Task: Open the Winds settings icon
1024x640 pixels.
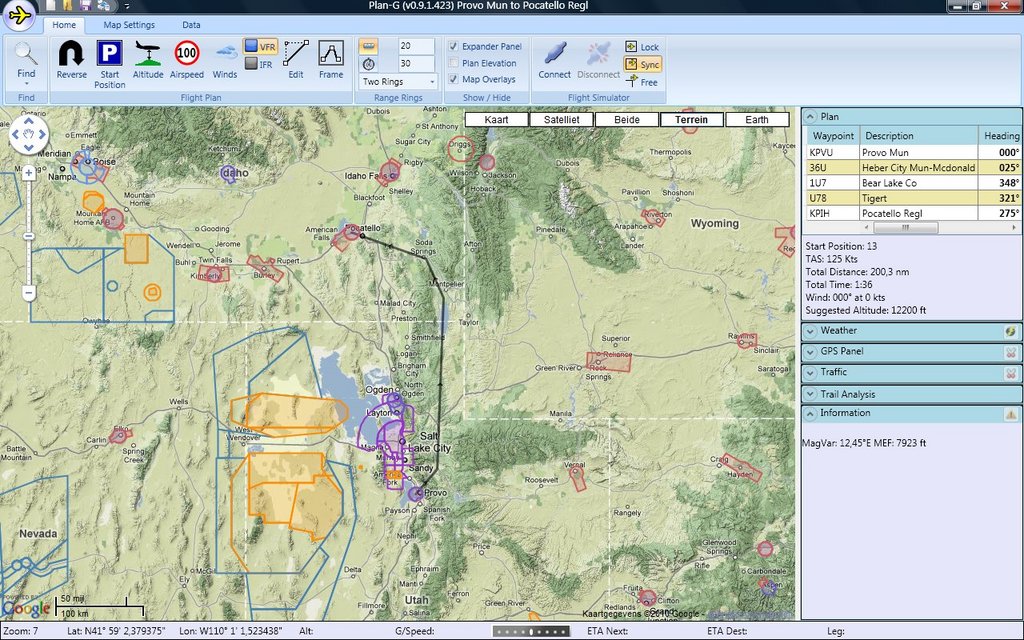Action: click(x=225, y=55)
